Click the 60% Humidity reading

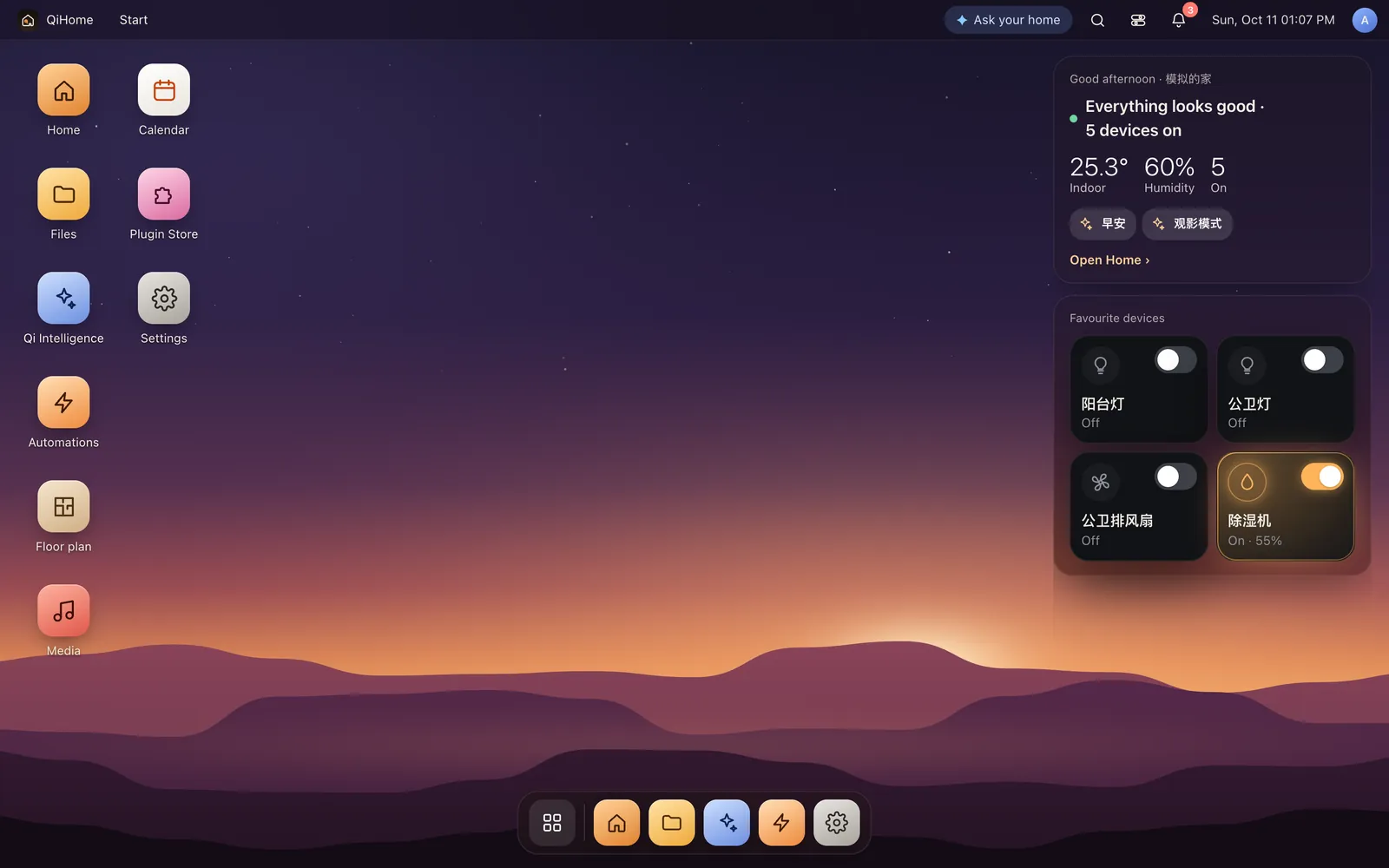coord(1169,174)
